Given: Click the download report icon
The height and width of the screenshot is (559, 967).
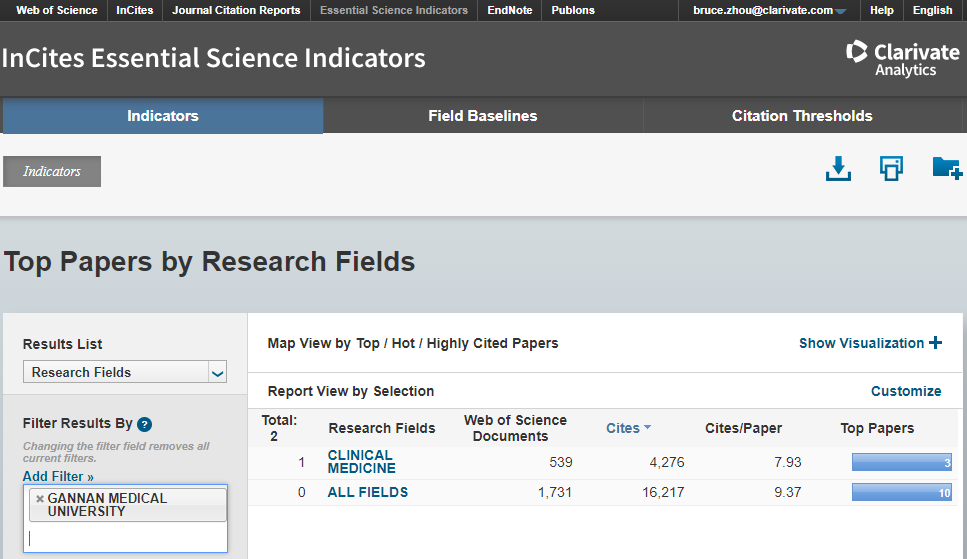Looking at the screenshot, I should [838, 169].
